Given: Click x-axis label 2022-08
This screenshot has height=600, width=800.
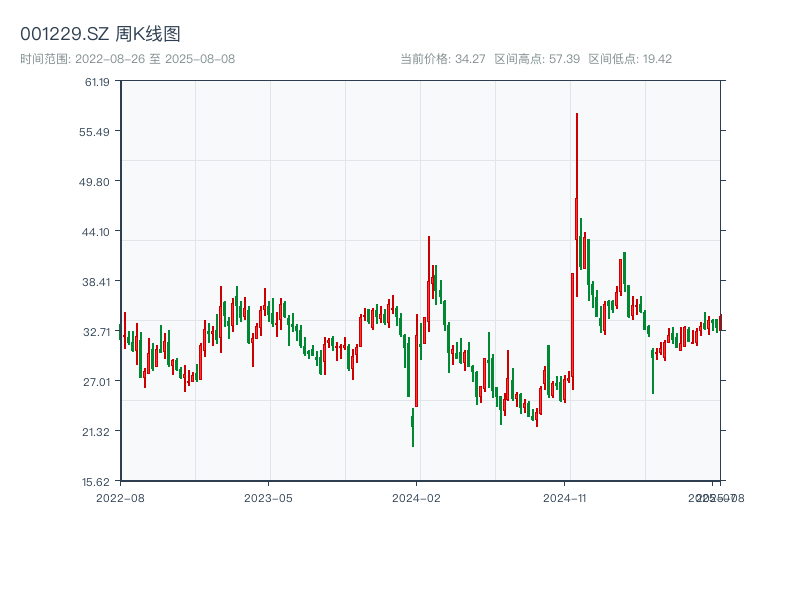Looking at the screenshot, I should click(x=120, y=498).
